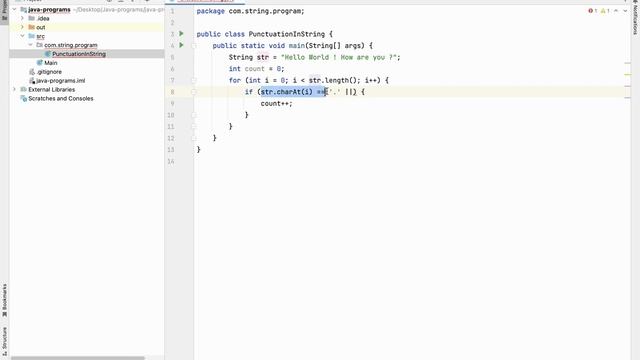Jump to next highlighted error arrow
Screen dimensions: 640x360
point(625,11)
